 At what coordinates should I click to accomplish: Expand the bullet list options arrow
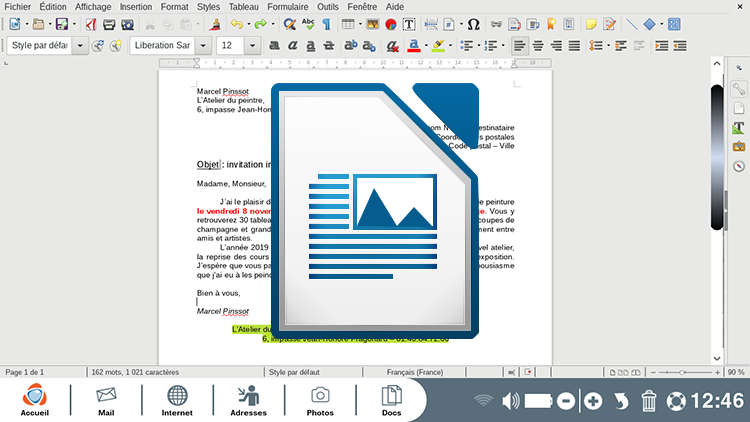coord(478,46)
